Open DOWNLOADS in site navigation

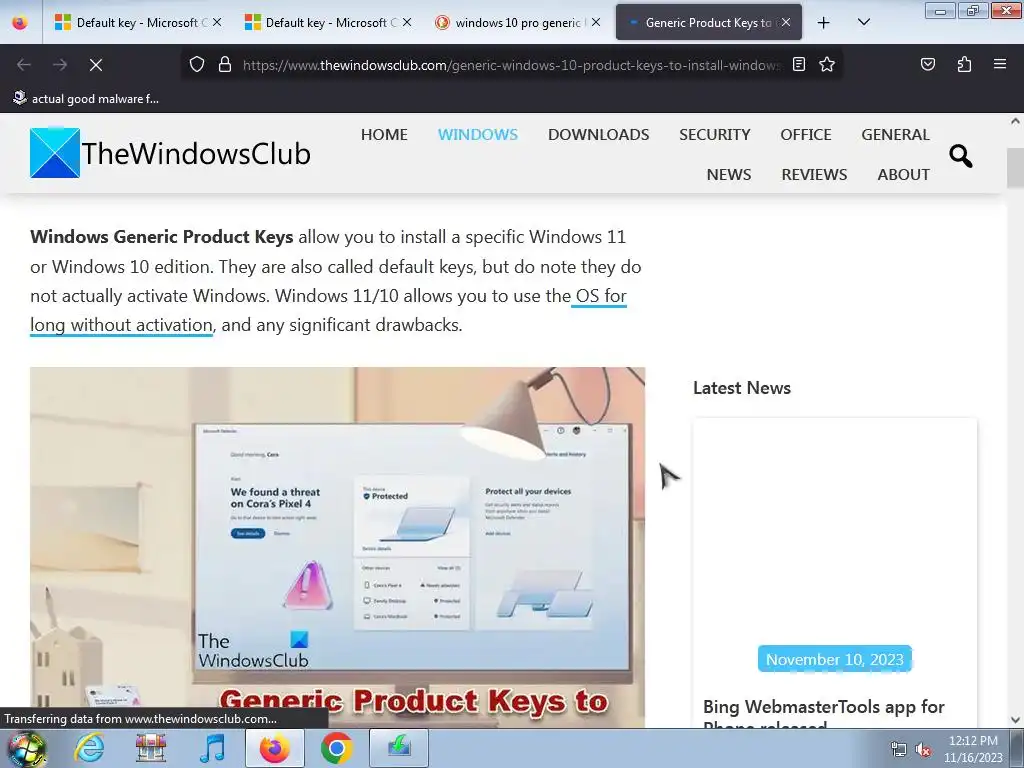pos(598,135)
